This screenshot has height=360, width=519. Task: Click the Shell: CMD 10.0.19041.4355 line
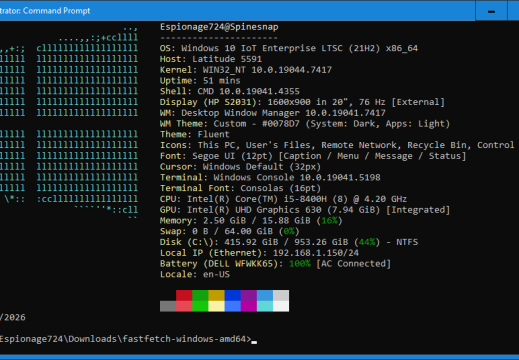tap(230, 91)
